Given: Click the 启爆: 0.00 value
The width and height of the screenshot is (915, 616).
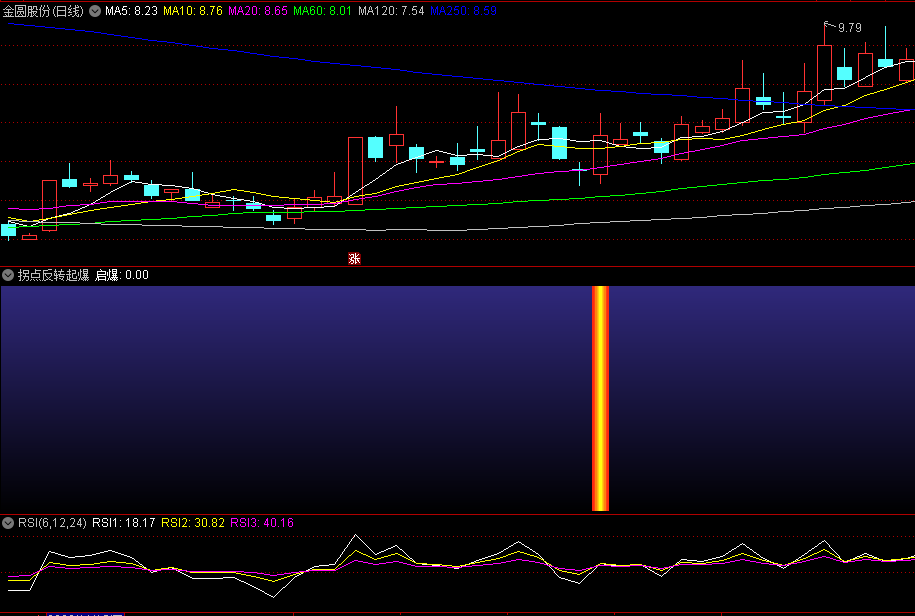Looking at the screenshot, I should 122,275.
